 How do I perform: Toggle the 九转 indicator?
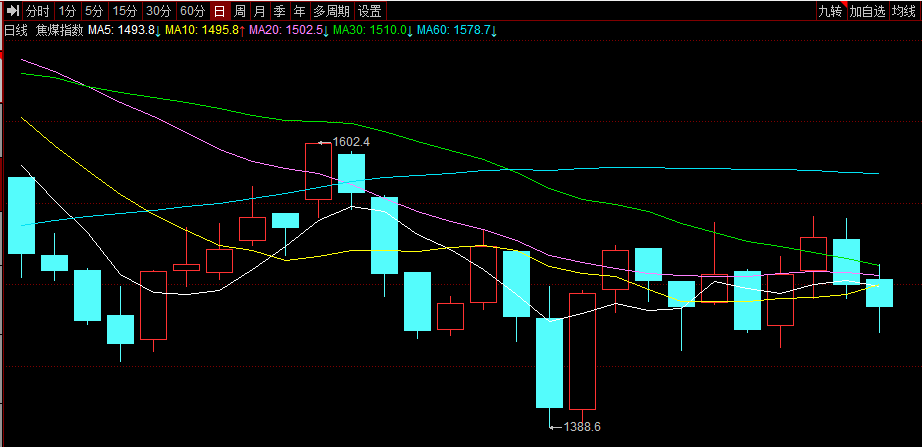(830, 11)
